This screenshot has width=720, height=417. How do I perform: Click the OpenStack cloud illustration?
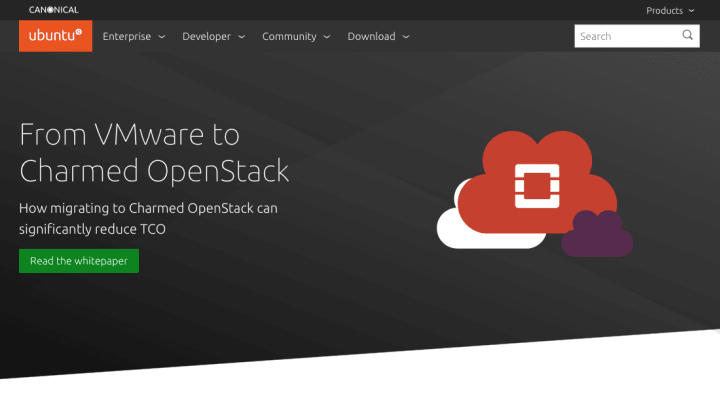pos(535,194)
